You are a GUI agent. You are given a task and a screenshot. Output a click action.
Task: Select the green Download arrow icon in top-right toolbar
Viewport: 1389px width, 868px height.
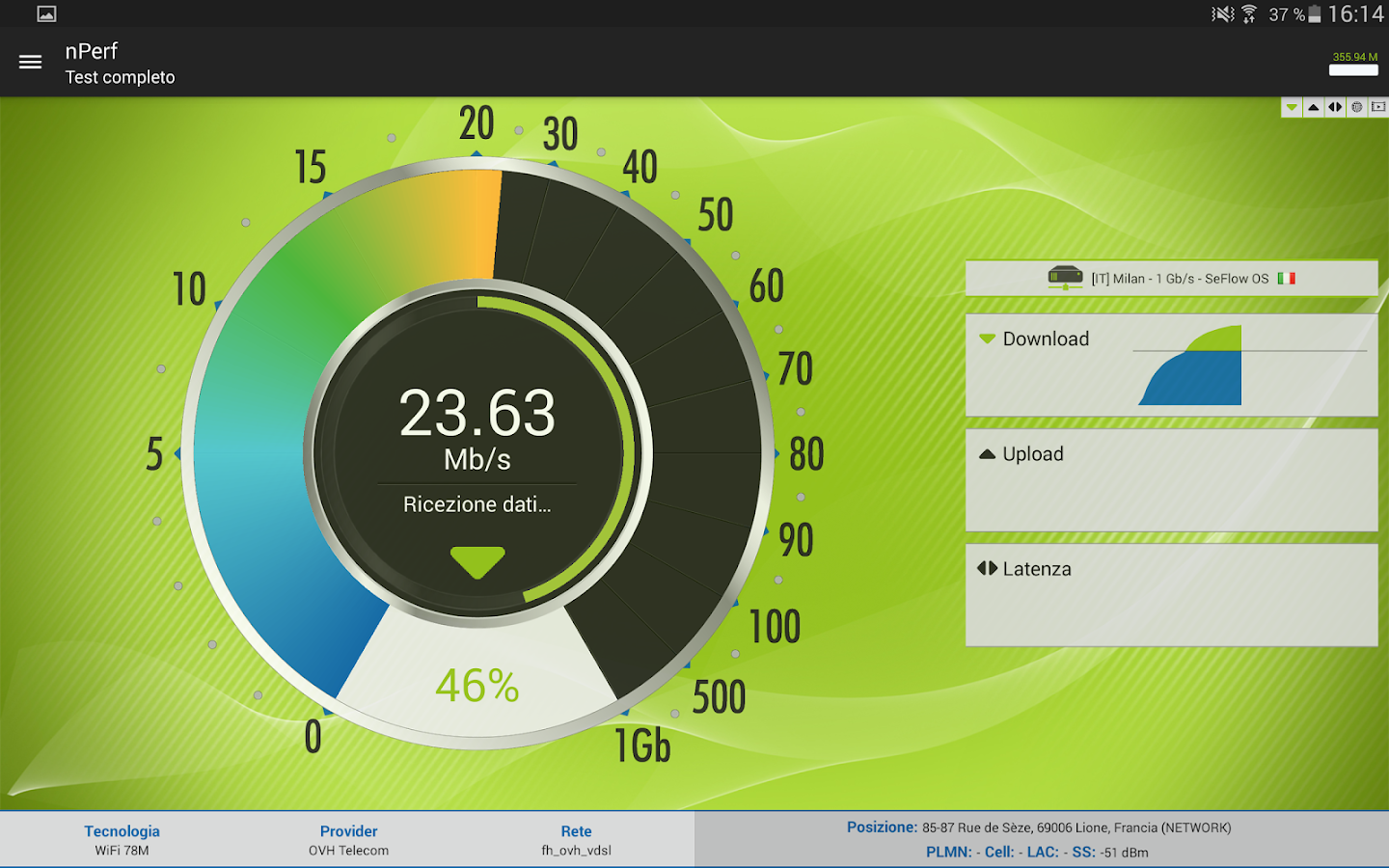tap(1292, 107)
